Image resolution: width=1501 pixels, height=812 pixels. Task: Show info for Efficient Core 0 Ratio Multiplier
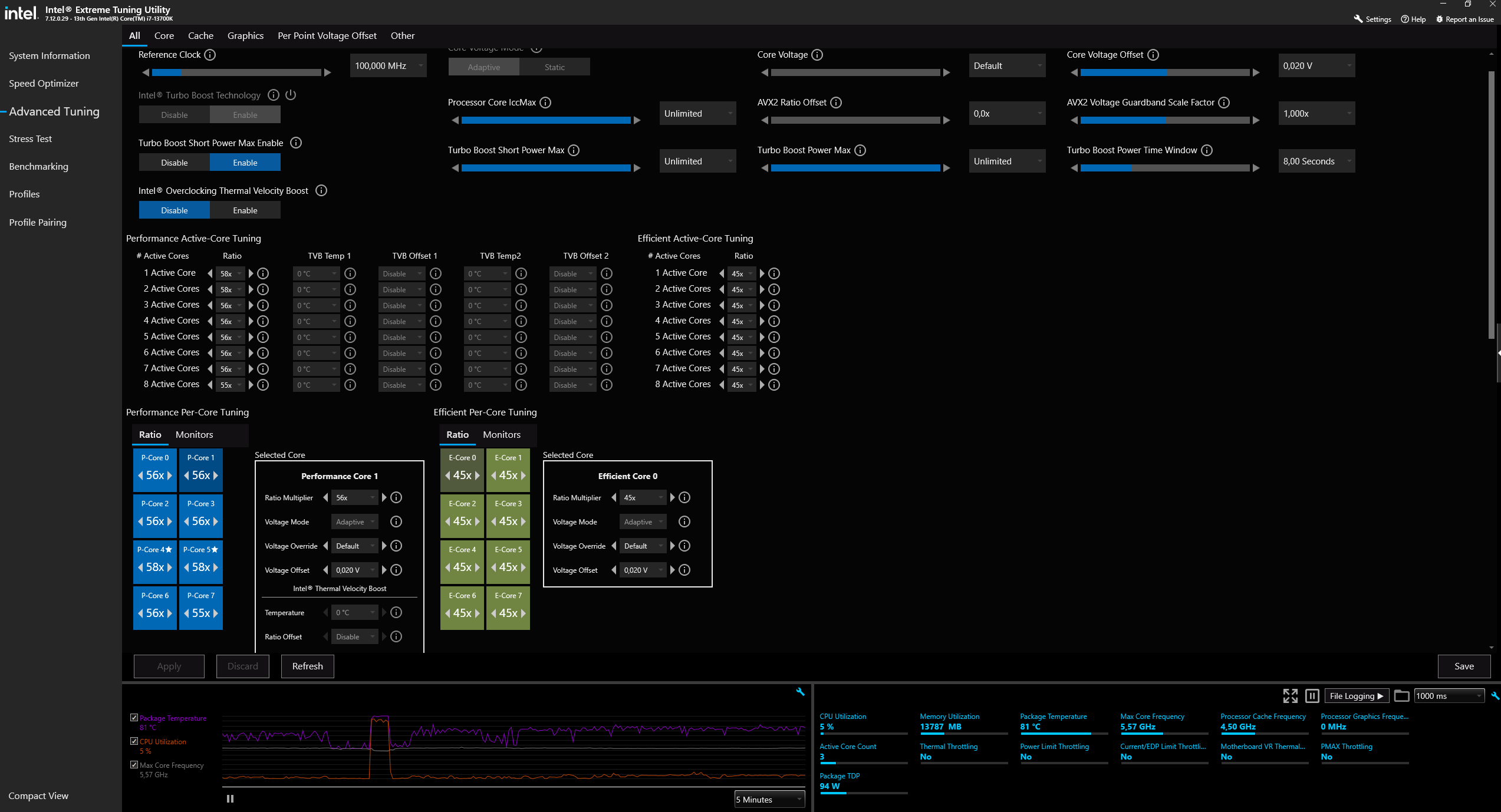tap(684, 498)
